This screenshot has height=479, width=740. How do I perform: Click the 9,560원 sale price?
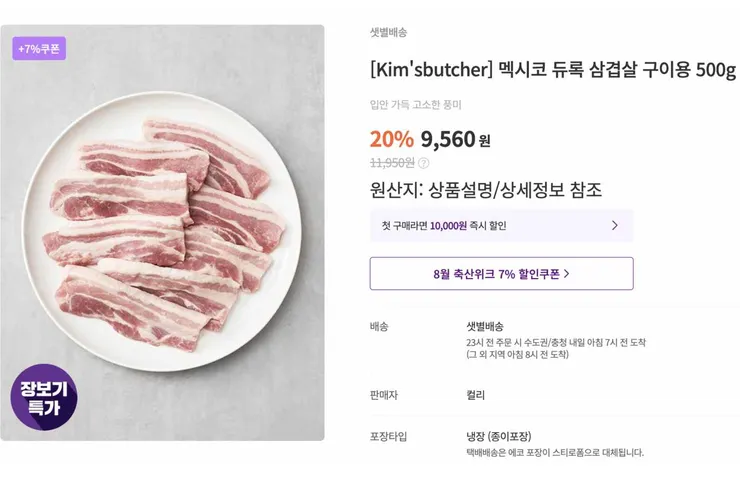coord(455,139)
